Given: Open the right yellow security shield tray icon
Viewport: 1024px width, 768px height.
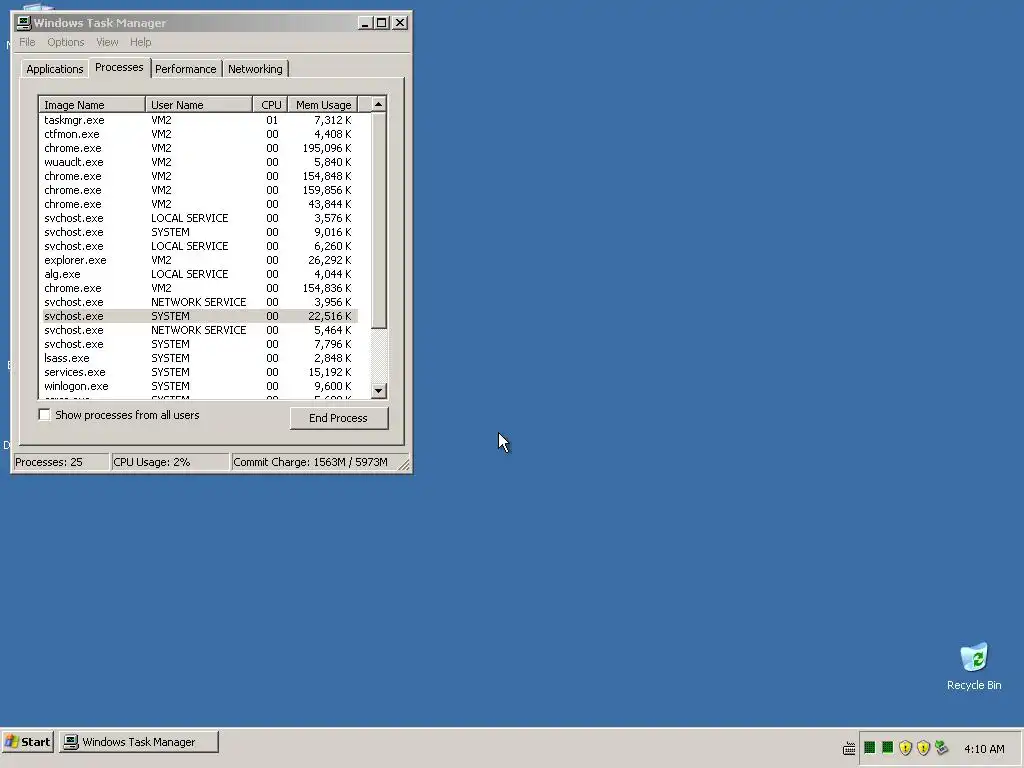Looking at the screenshot, I should click(923, 748).
